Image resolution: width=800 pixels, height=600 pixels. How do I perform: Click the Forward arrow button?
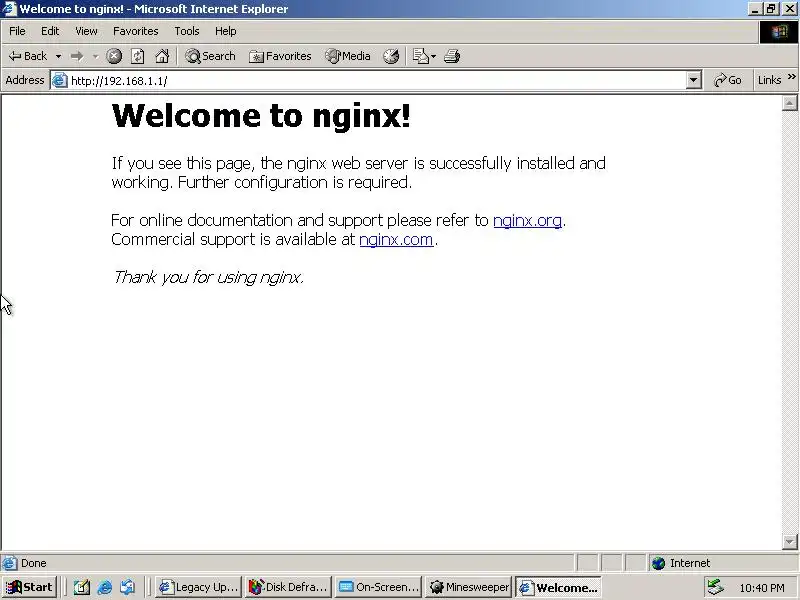tap(77, 56)
